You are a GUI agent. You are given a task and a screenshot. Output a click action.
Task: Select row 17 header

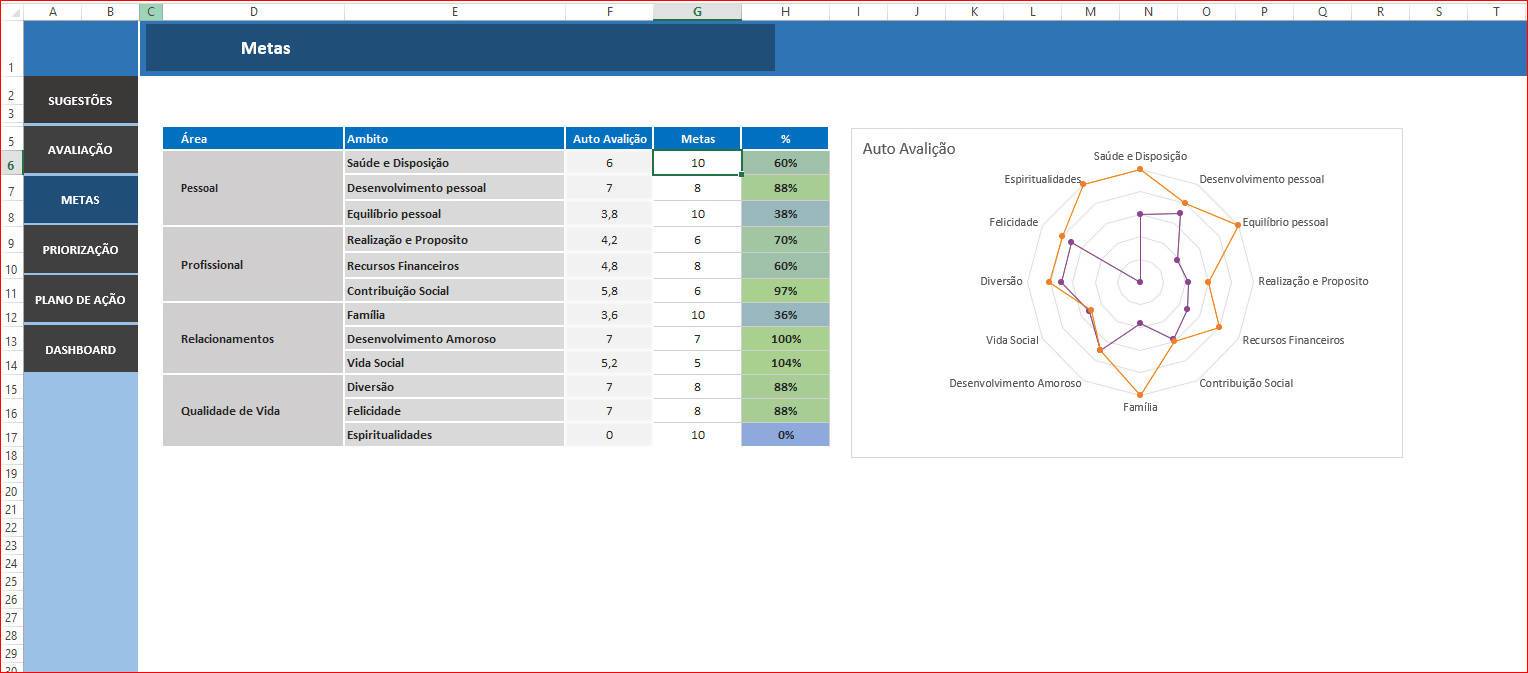pyautogui.click(x=11, y=437)
